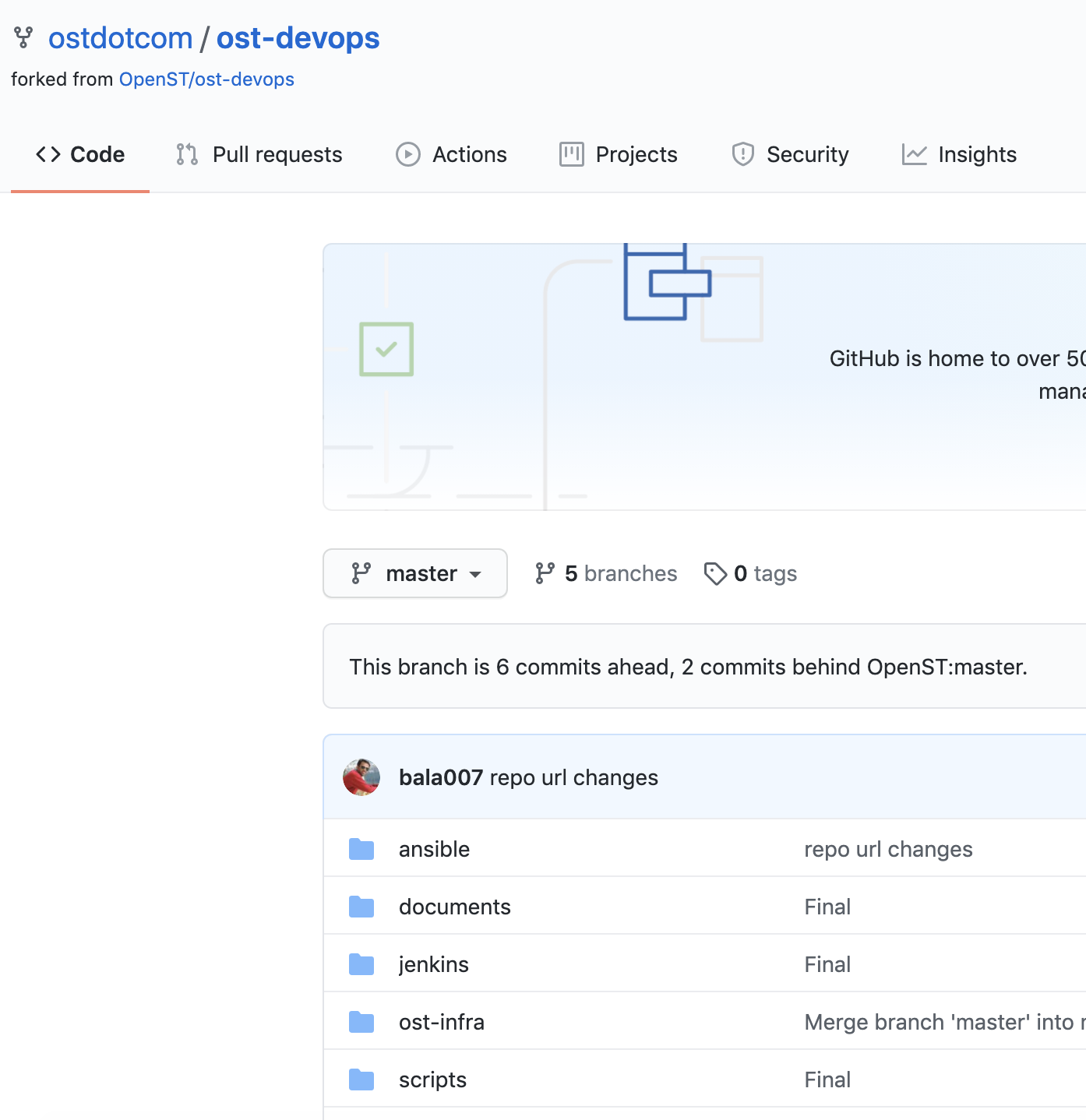
Task: Open the ost-infra 'Merge branch' commit message
Action: 944,1022
